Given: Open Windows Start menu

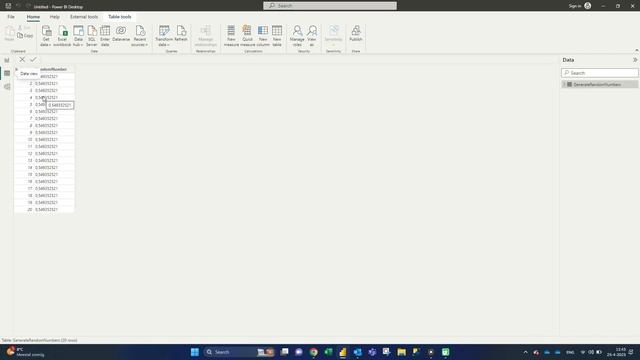Looking at the screenshot, I should (x=195, y=352).
